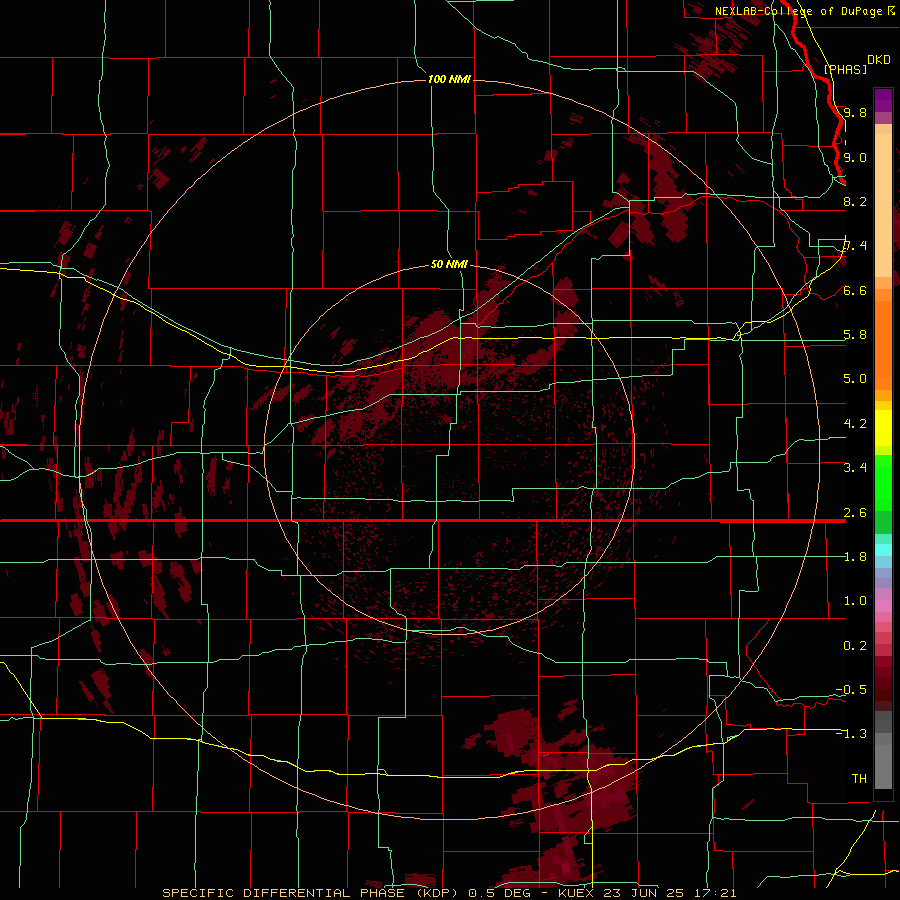900x900 pixels.
Task: Click the -1.3 value on the color scale
Action: click(x=851, y=734)
